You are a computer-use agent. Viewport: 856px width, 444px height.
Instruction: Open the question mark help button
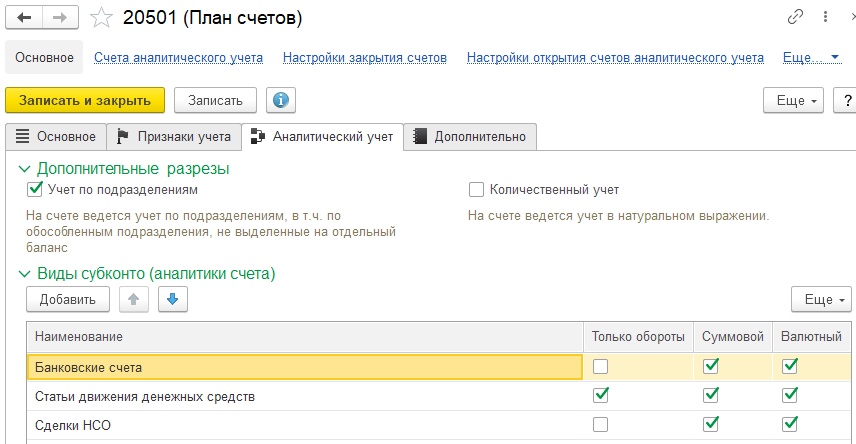coord(847,100)
